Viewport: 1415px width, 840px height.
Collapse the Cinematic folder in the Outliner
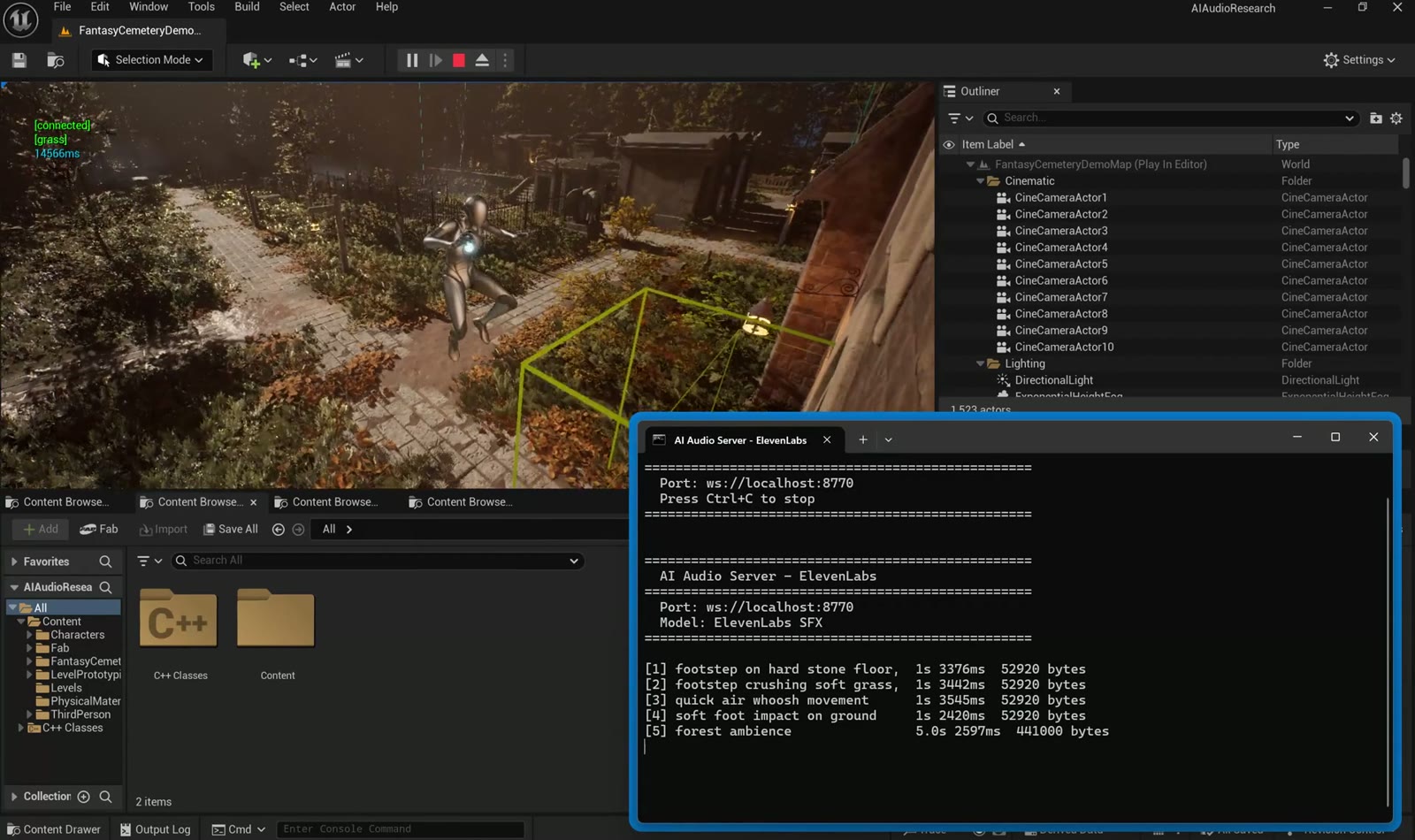coord(980,181)
